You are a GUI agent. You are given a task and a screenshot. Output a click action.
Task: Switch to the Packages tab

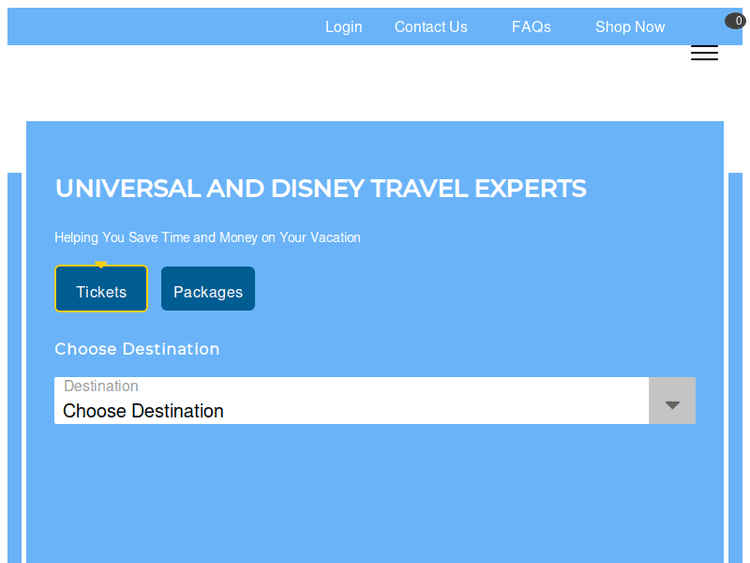click(208, 291)
